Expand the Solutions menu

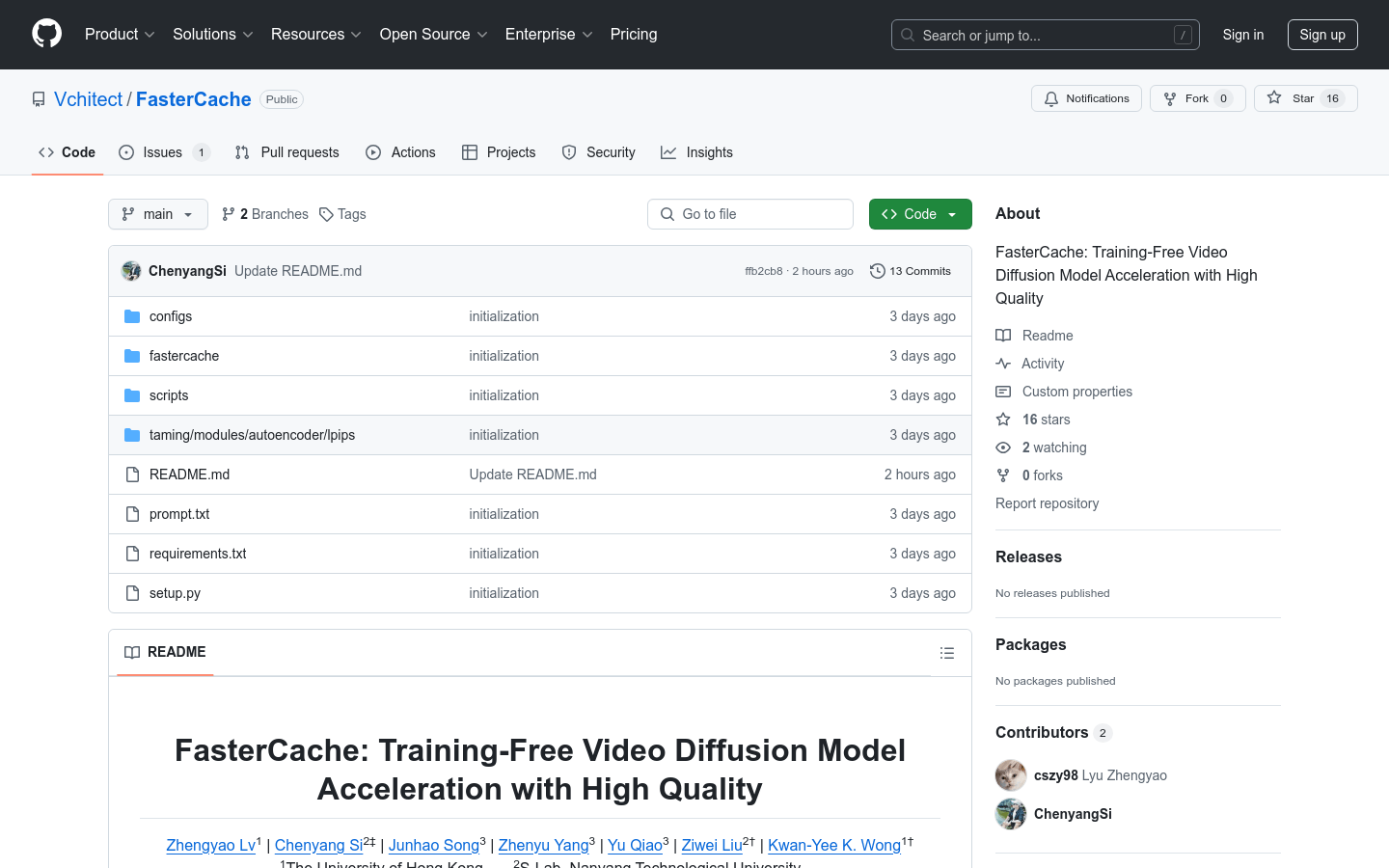tap(213, 35)
